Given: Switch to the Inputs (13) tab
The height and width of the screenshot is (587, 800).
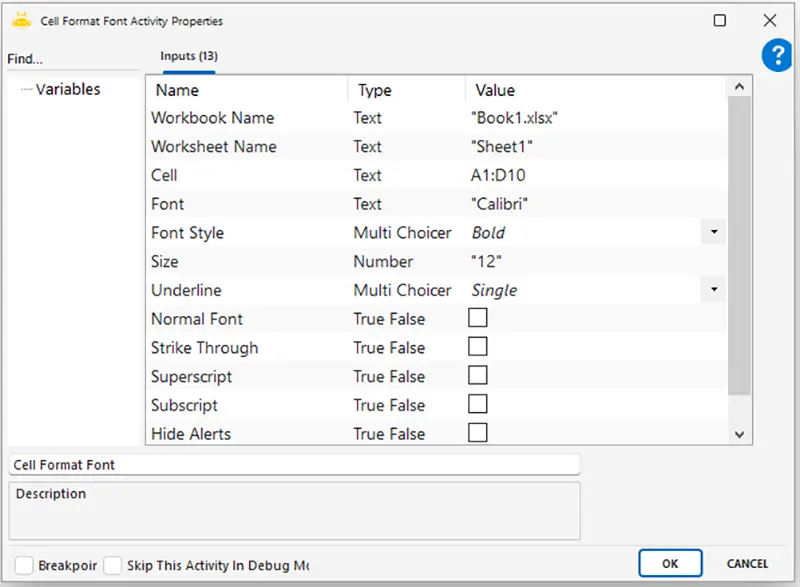Looking at the screenshot, I should (189, 56).
